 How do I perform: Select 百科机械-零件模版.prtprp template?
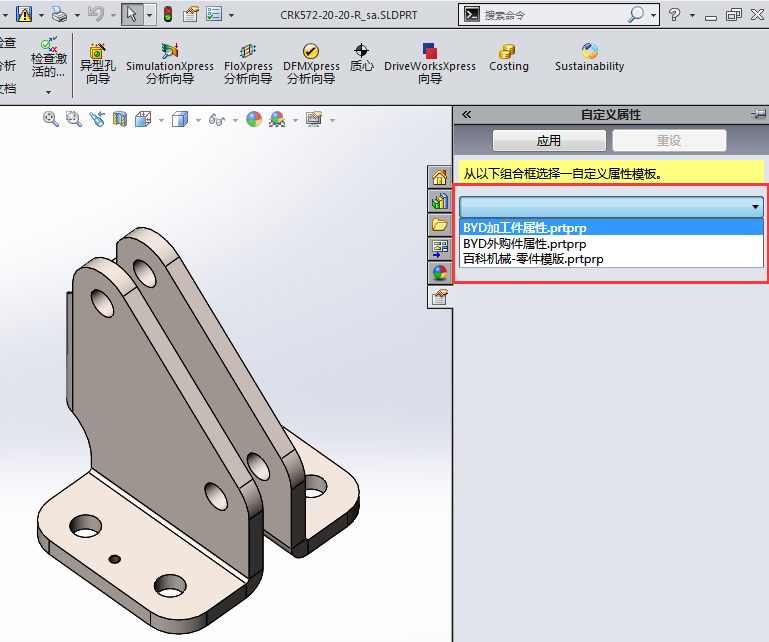click(x=611, y=259)
